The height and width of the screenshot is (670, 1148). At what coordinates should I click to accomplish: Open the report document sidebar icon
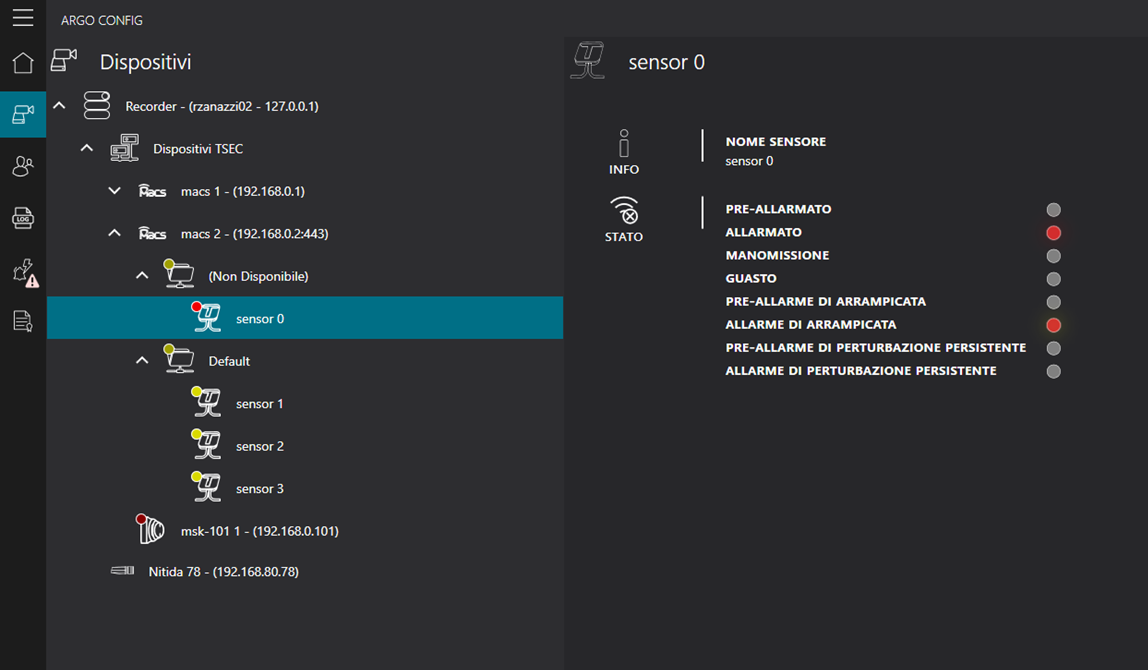22,321
